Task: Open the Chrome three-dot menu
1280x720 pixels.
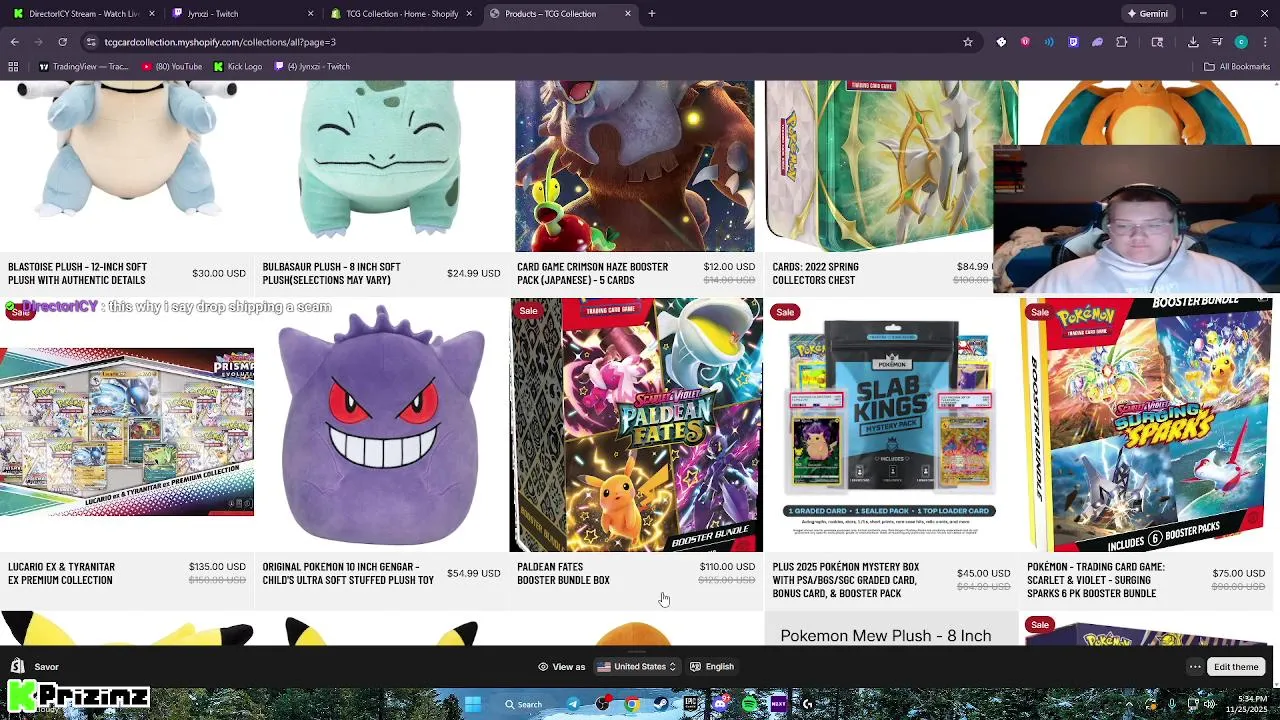Action: [x=1265, y=42]
